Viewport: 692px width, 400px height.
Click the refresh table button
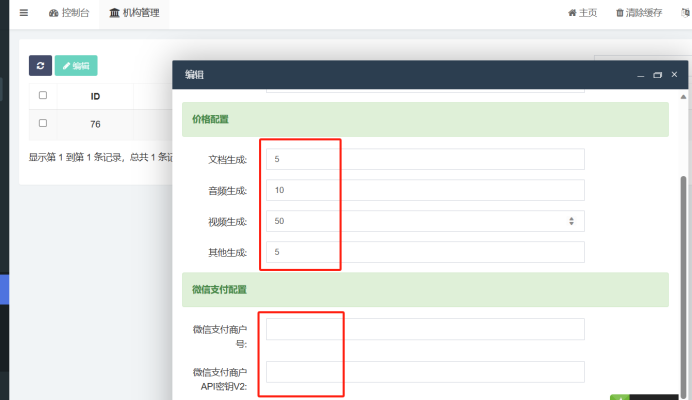(x=41, y=66)
